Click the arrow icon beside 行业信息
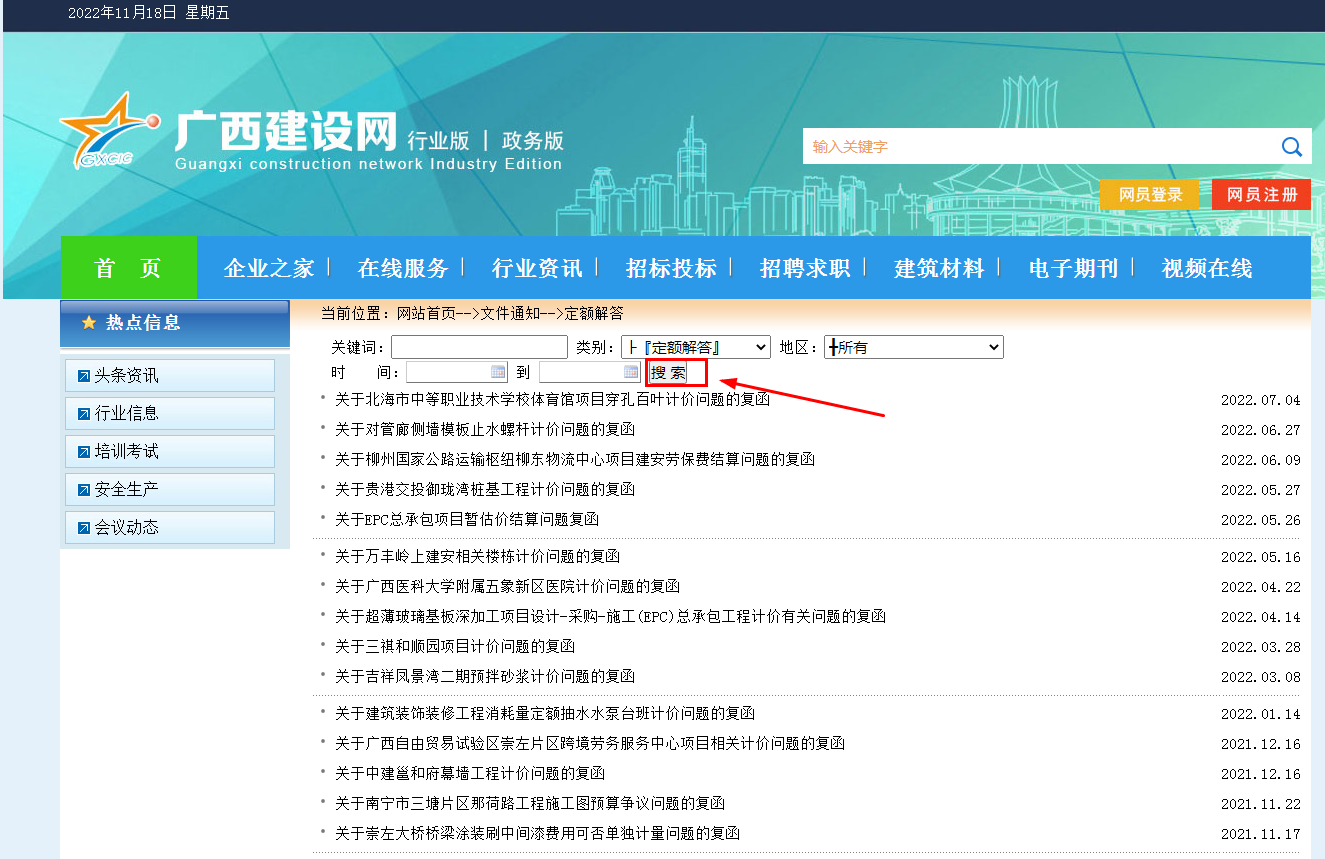The height and width of the screenshot is (859, 1325). pos(83,414)
